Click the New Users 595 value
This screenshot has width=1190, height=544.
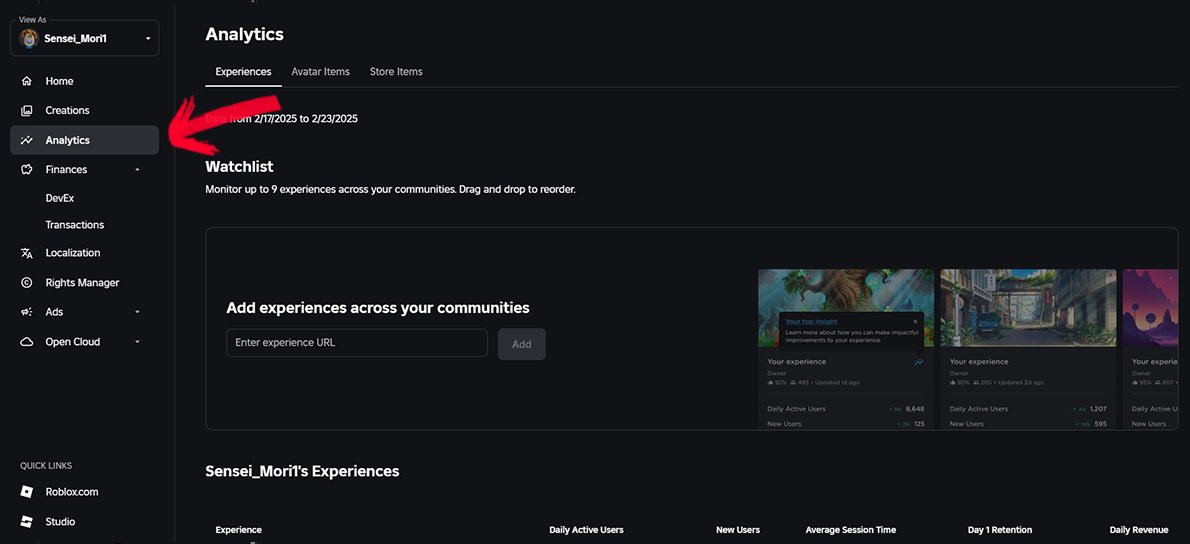(x=1101, y=424)
